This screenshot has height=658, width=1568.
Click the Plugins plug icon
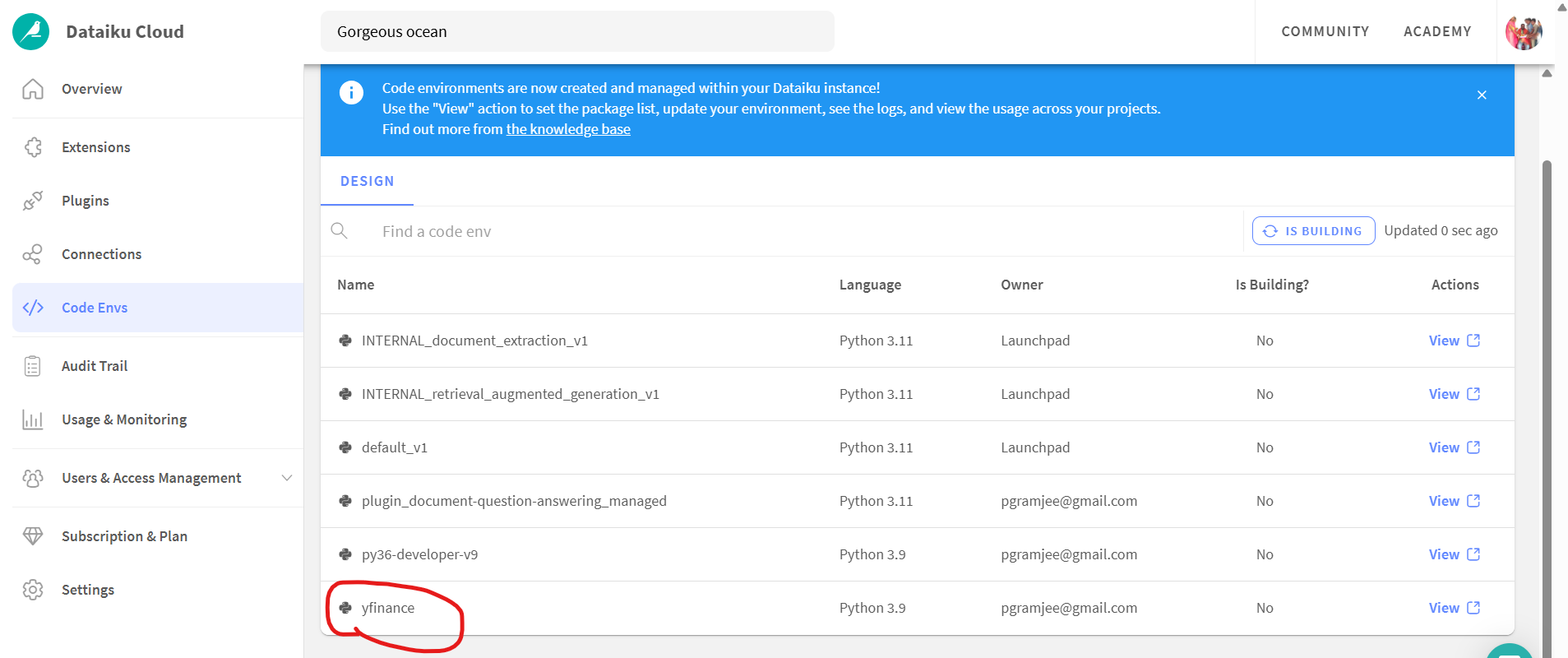click(33, 201)
